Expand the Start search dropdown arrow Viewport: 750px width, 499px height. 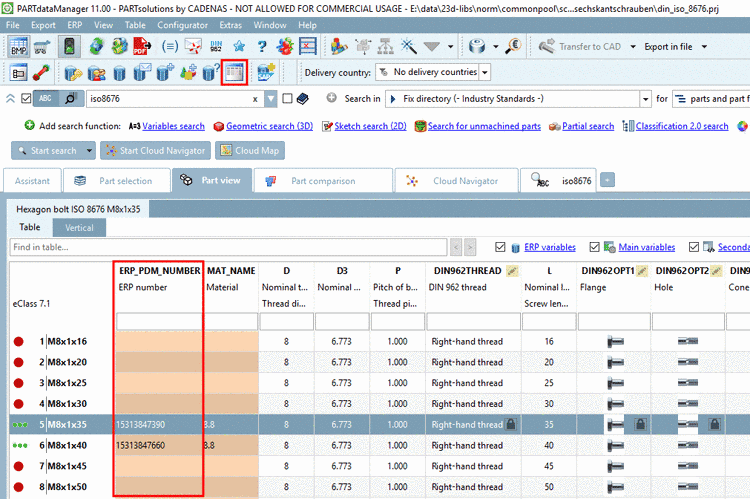click(x=90, y=151)
